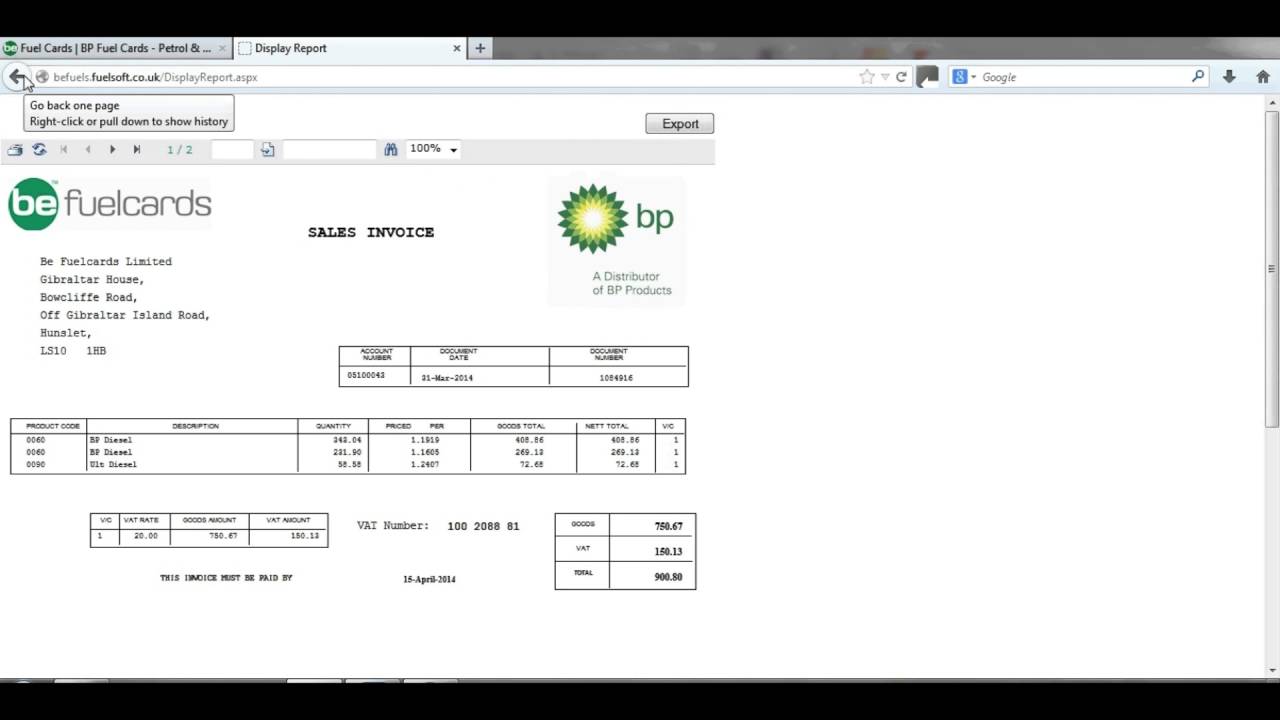
Task: Click the be fuelcards logo
Action: [110, 204]
